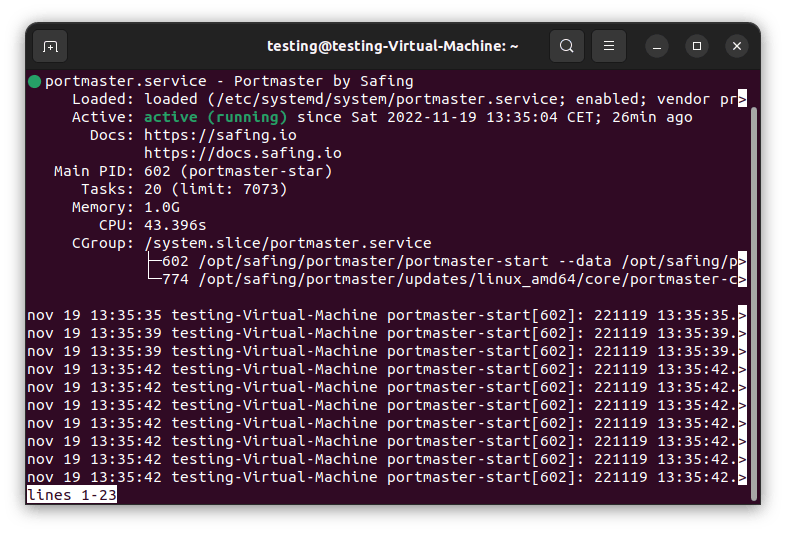Viewport: 786px width, 533px height.
Task: Open a new terminal tab
Action: point(50,47)
